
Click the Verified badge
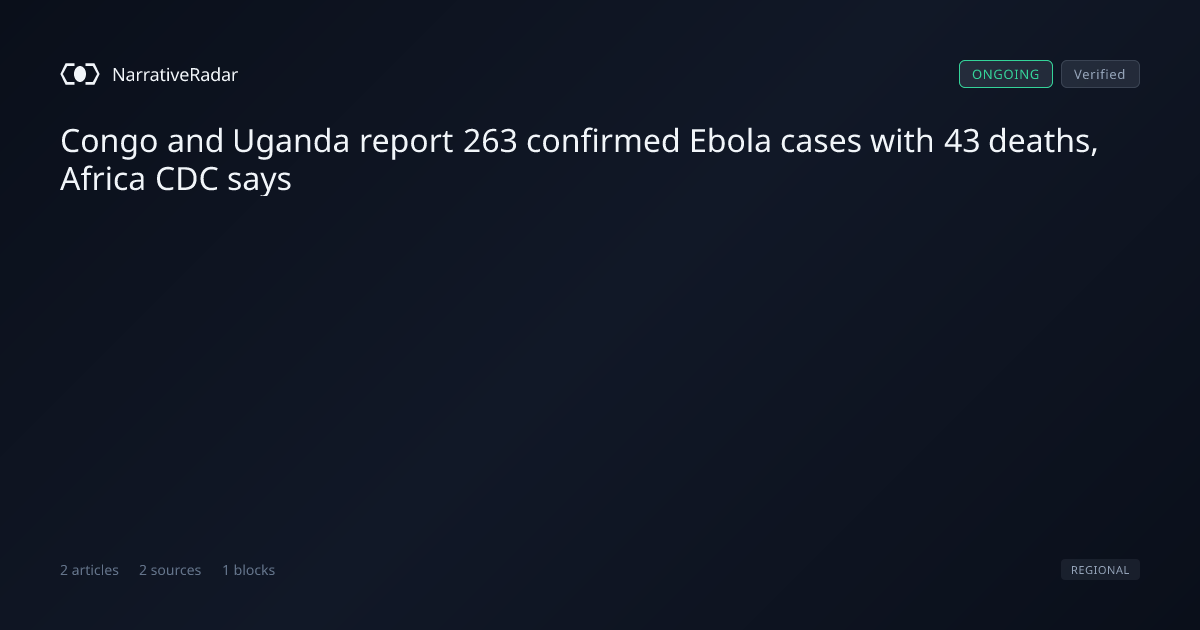click(1100, 74)
